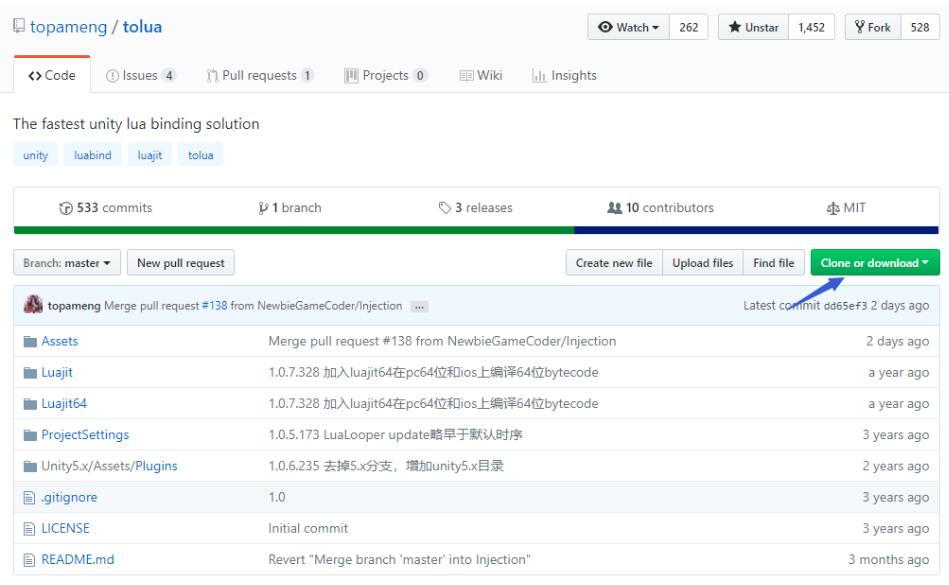Open the Branch: master dropdown
Screen dimensions: 949x585
point(67,263)
